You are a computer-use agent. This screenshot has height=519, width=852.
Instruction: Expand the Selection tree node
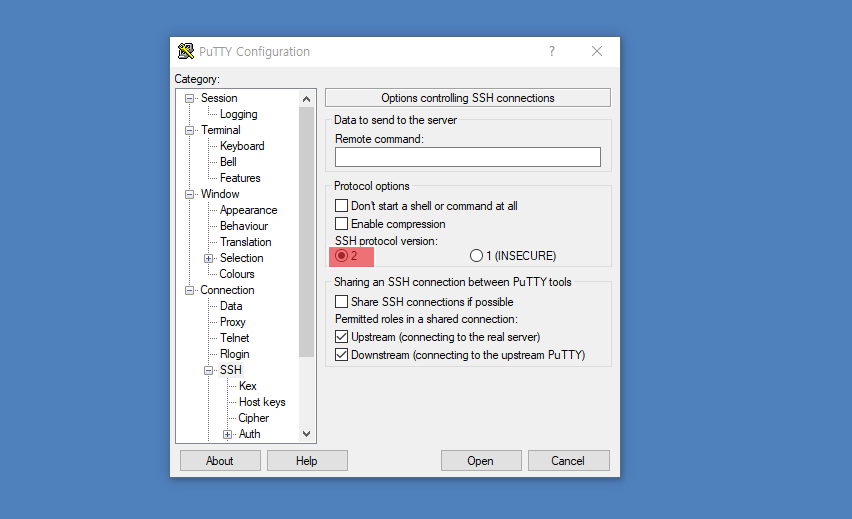(208, 258)
